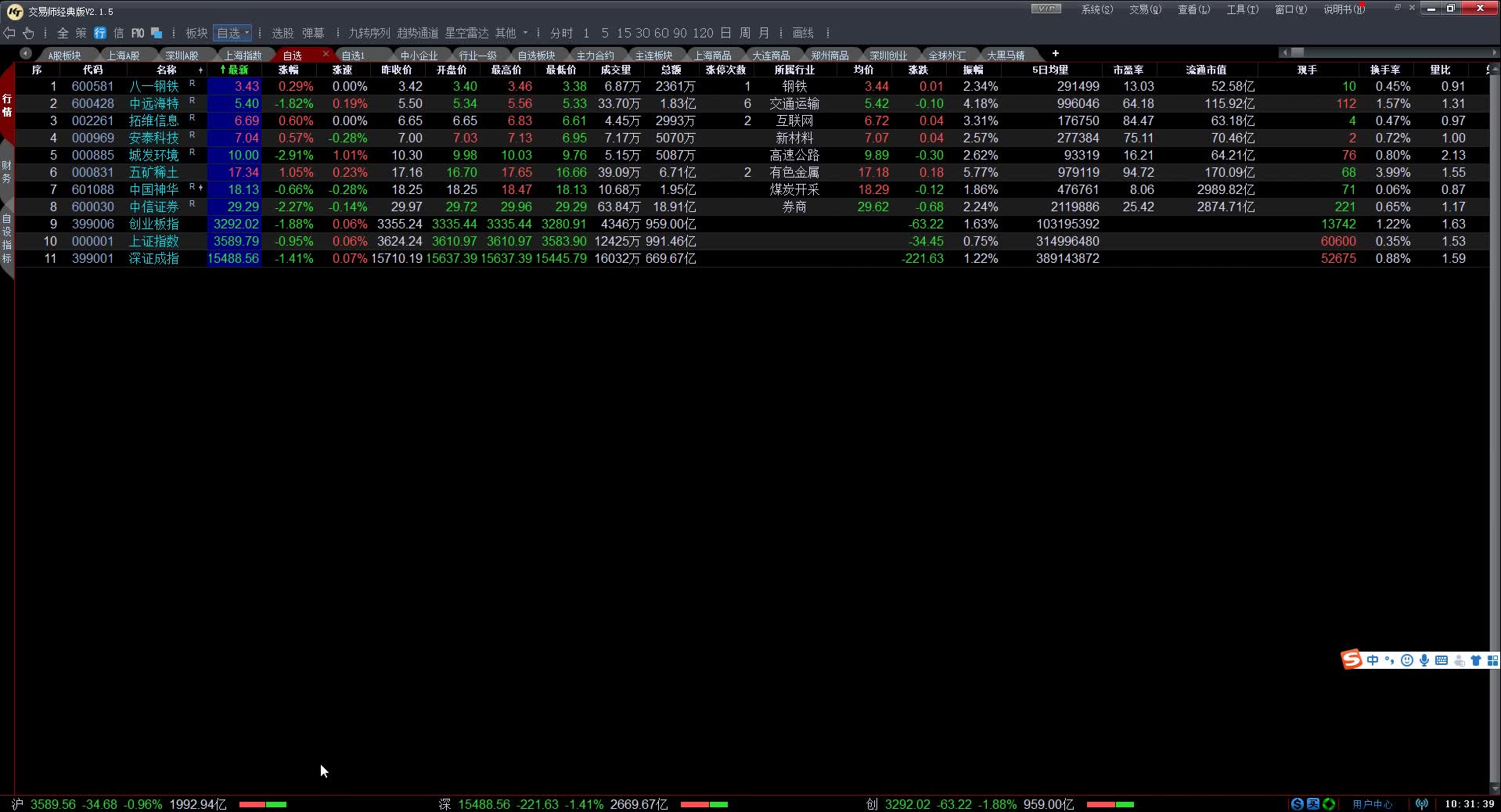Switch to the 自选1 tab
The width and height of the screenshot is (1501, 812).
click(x=353, y=56)
